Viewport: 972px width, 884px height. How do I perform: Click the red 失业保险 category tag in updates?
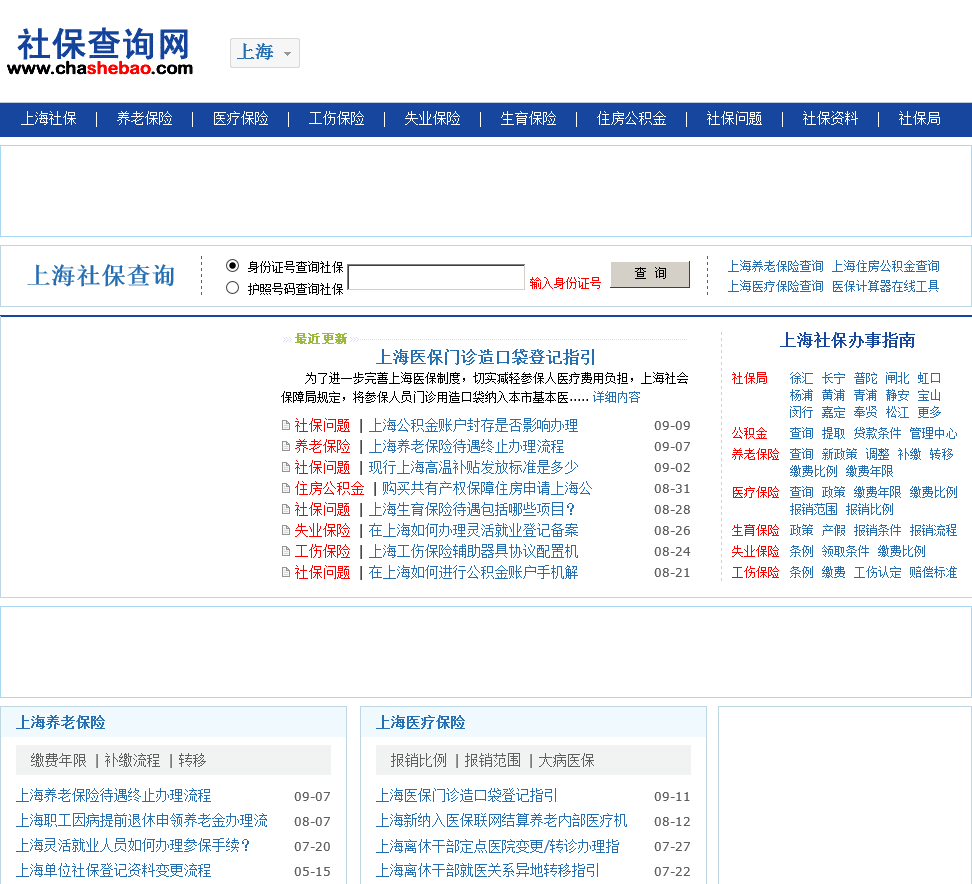pos(322,531)
